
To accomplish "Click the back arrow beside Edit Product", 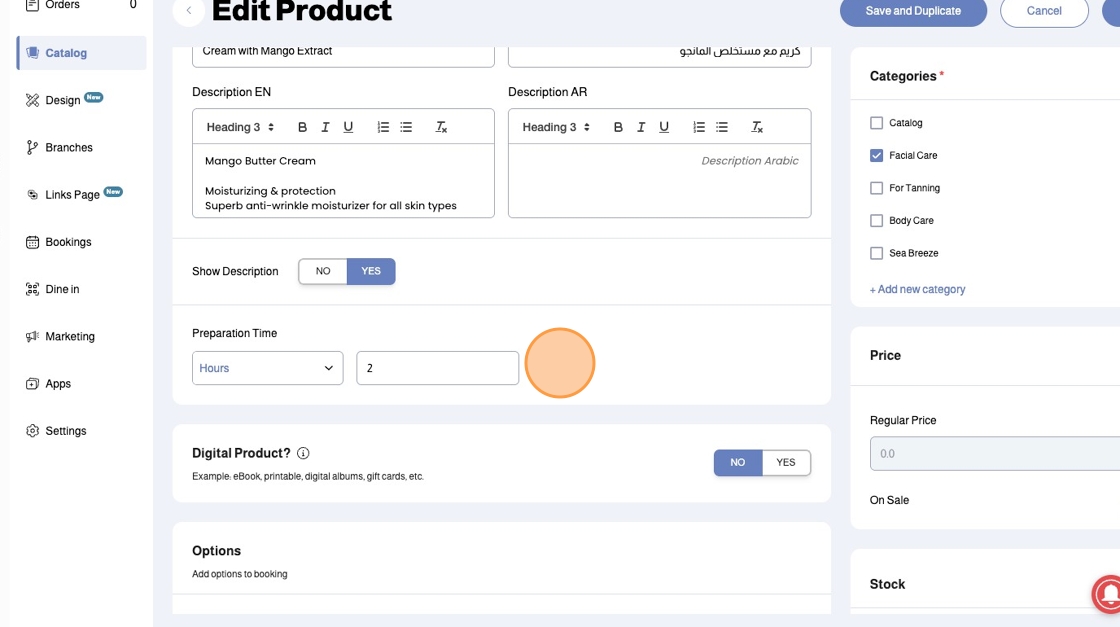I will (x=189, y=11).
